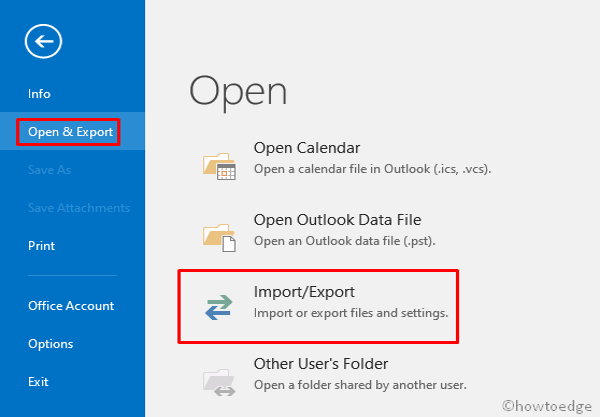Click the Open Calendar title text

[x=307, y=148]
